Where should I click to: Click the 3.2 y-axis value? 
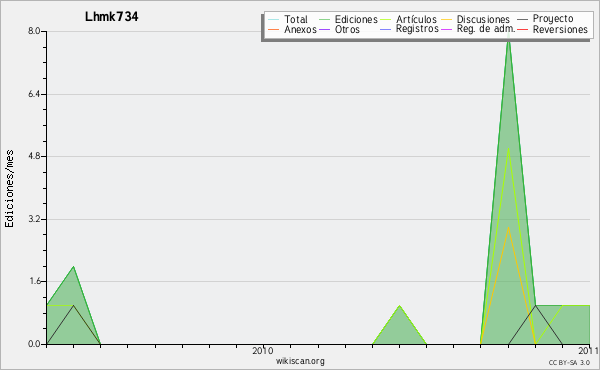pos(34,219)
